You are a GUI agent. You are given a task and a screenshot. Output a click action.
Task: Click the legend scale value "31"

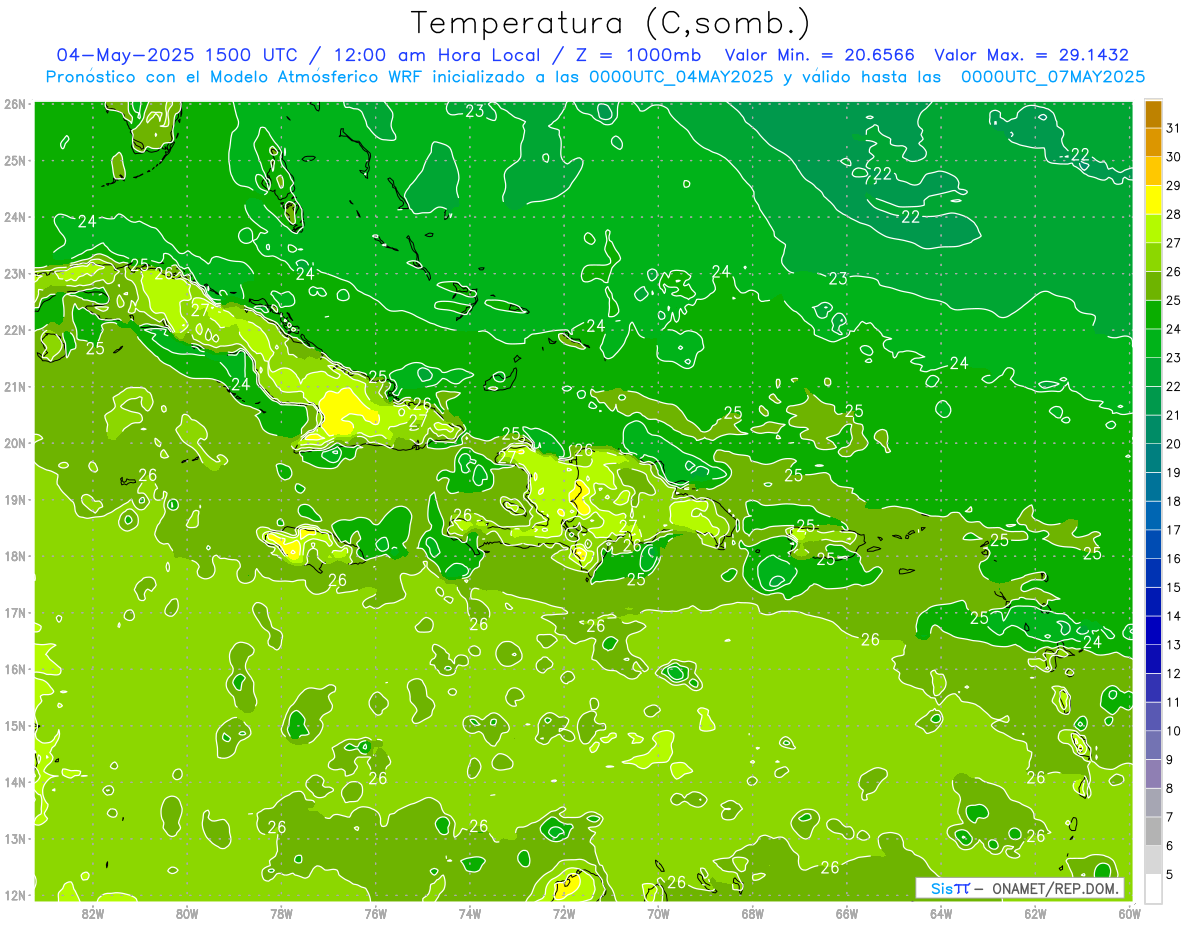tap(1173, 128)
